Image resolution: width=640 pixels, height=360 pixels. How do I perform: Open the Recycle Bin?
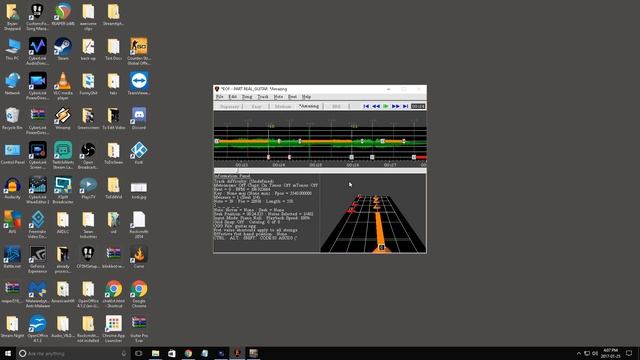[x=12, y=118]
